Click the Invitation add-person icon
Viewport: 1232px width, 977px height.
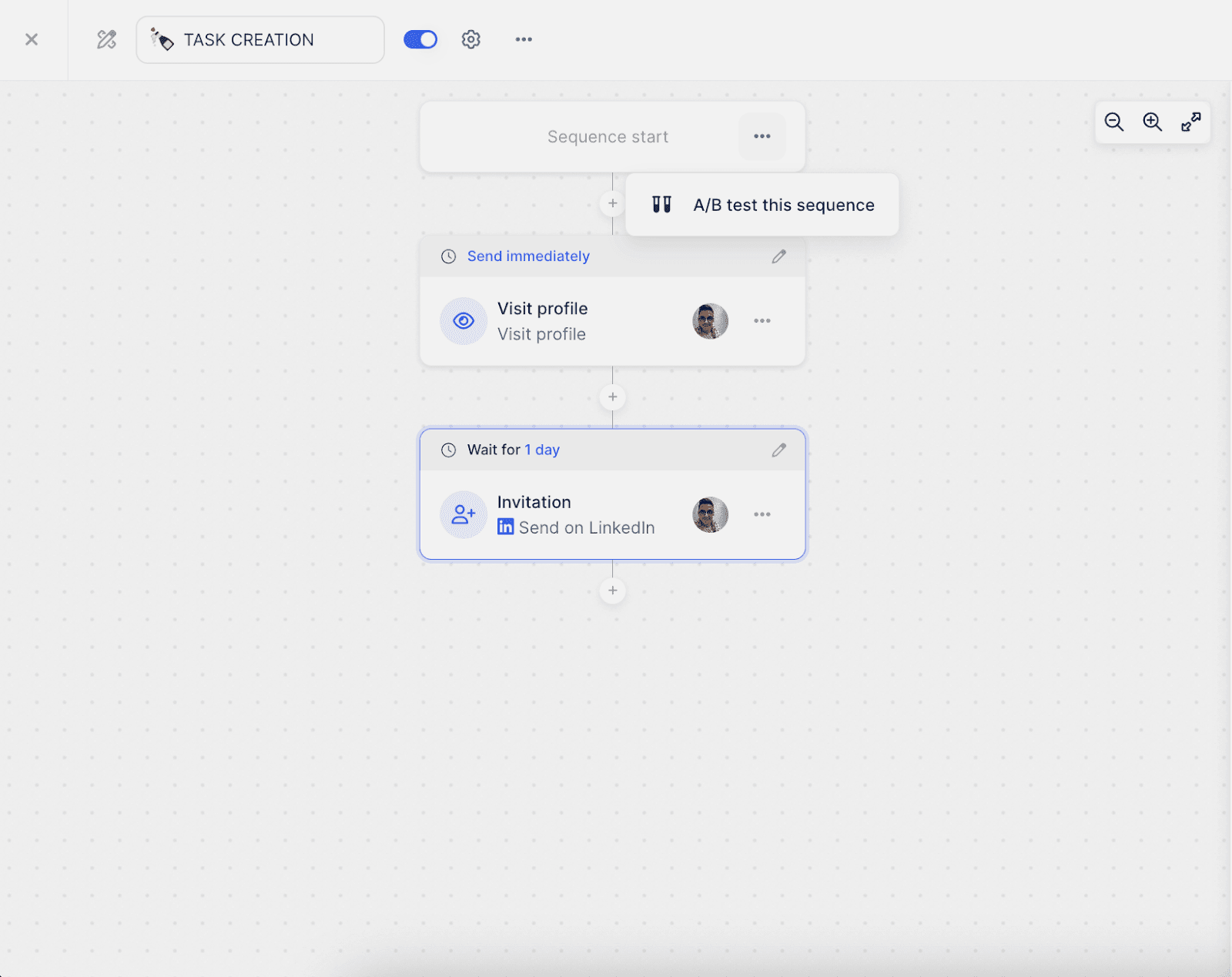(x=464, y=514)
